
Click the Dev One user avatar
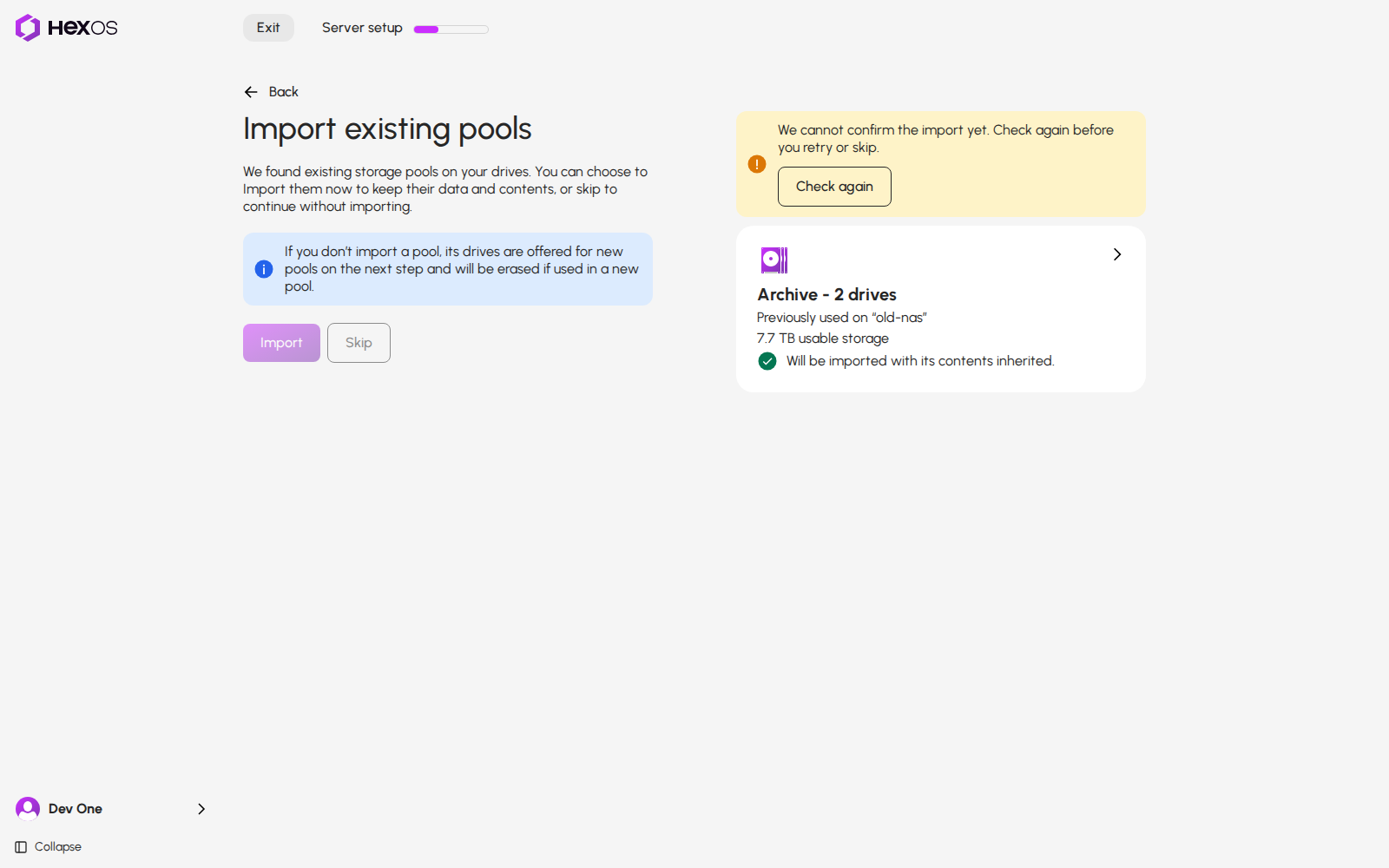click(x=28, y=809)
